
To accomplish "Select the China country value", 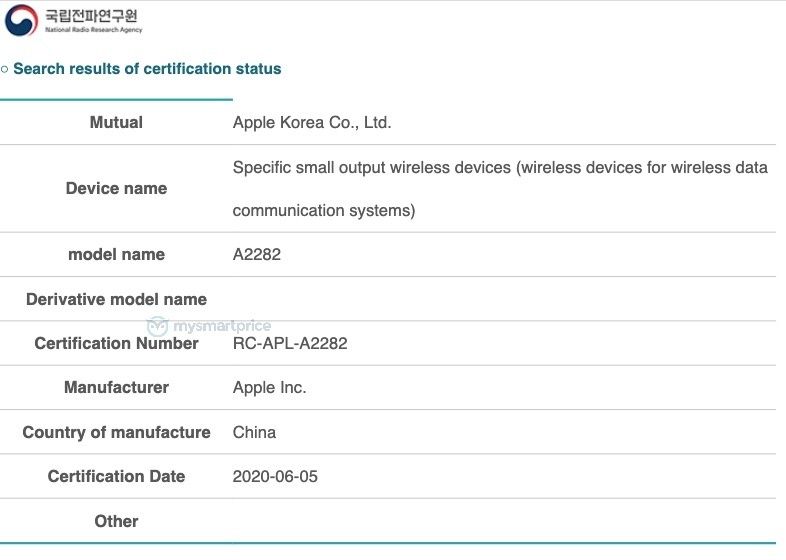I will tap(254, 432).
